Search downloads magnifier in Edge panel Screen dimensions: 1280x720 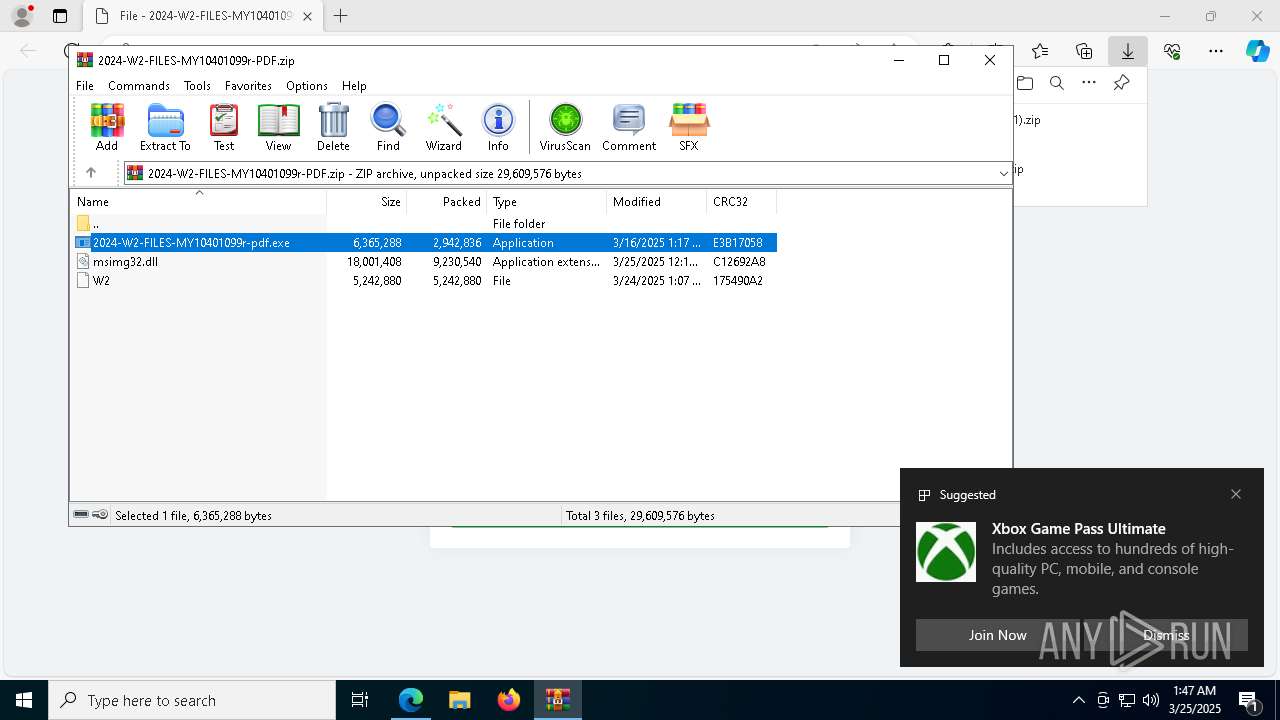1057,83
